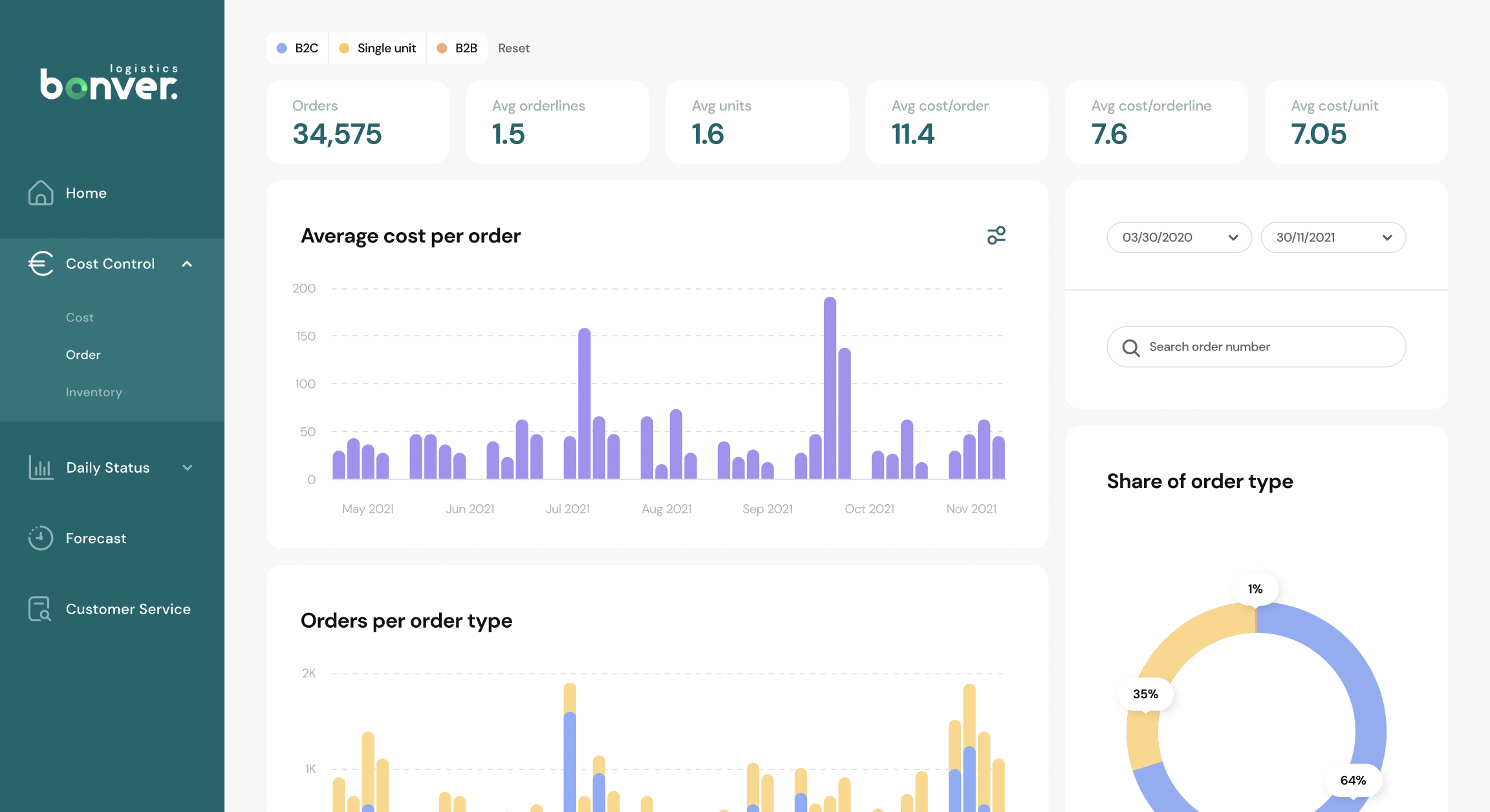
Task: Click the Avg orderlines 1.5 card
Action: [557, 122]
